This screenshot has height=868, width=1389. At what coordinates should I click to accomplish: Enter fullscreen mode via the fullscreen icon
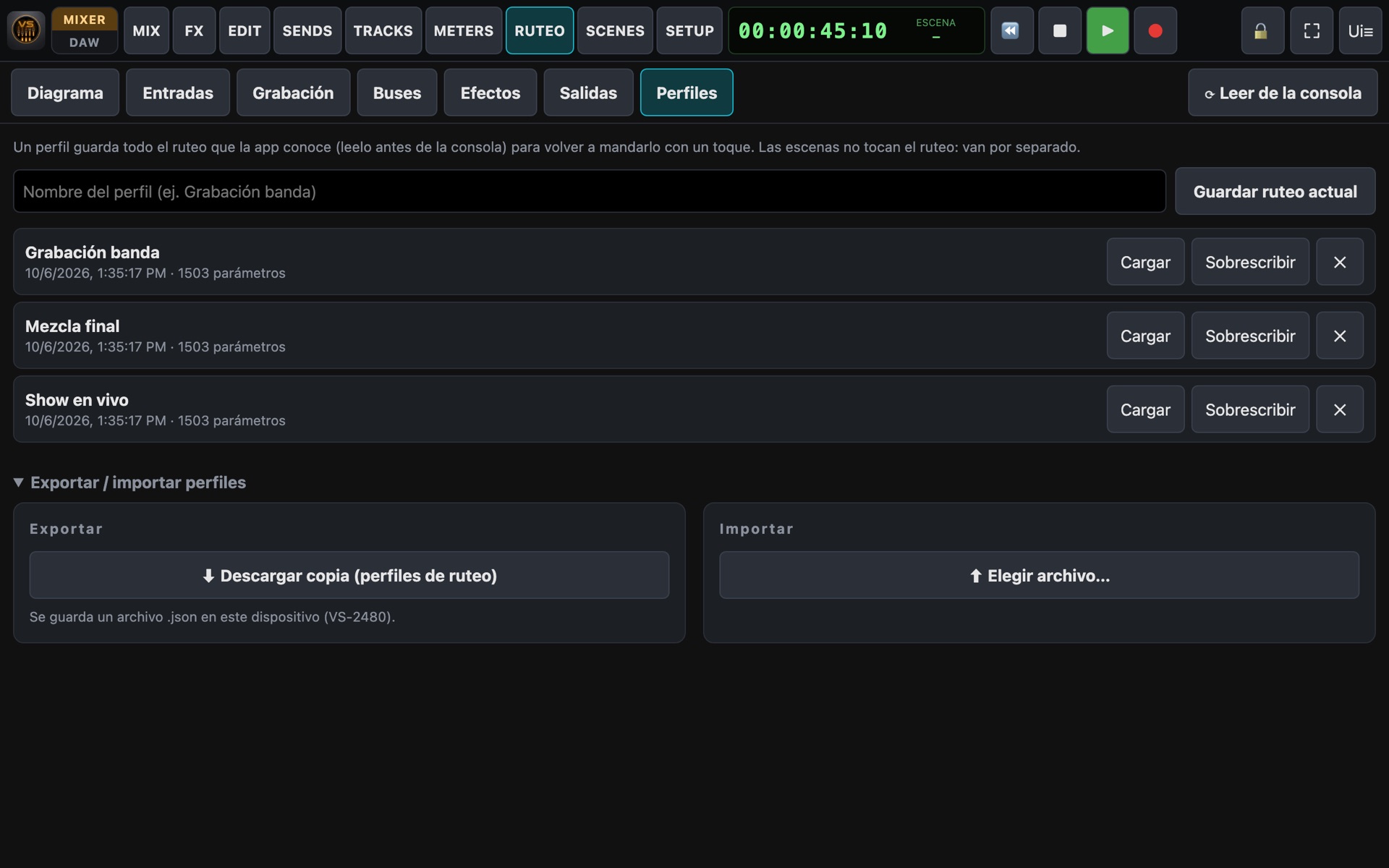click(x=1312, y=30)
